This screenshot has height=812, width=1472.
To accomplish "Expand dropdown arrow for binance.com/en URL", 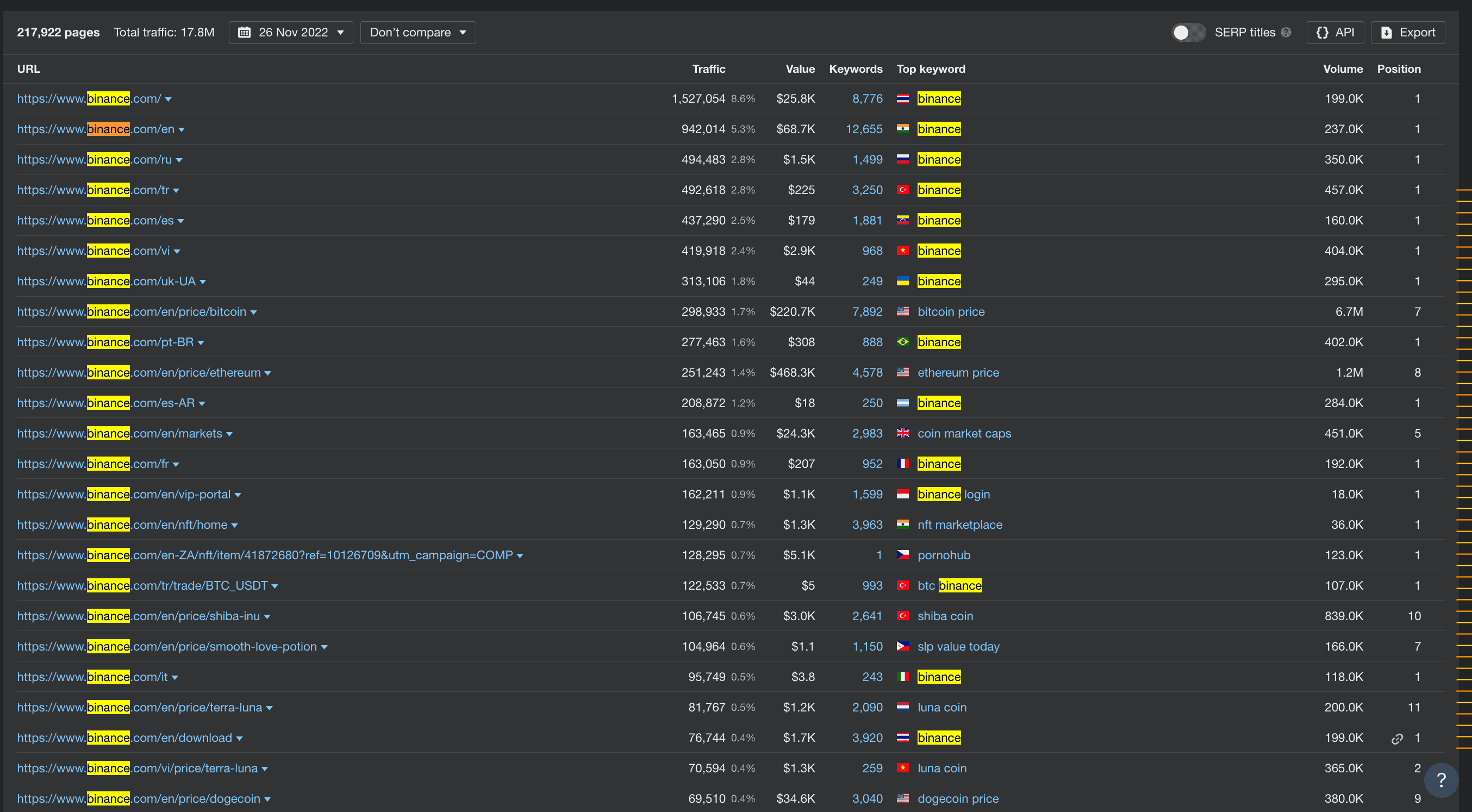I will pyautogui.click(x=181, y=130).
